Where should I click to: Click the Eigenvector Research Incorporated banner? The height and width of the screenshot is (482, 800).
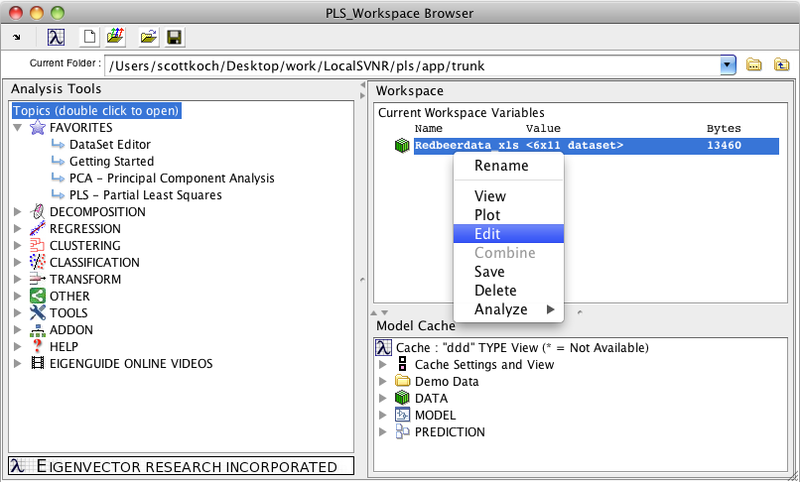tap(181, 467)
